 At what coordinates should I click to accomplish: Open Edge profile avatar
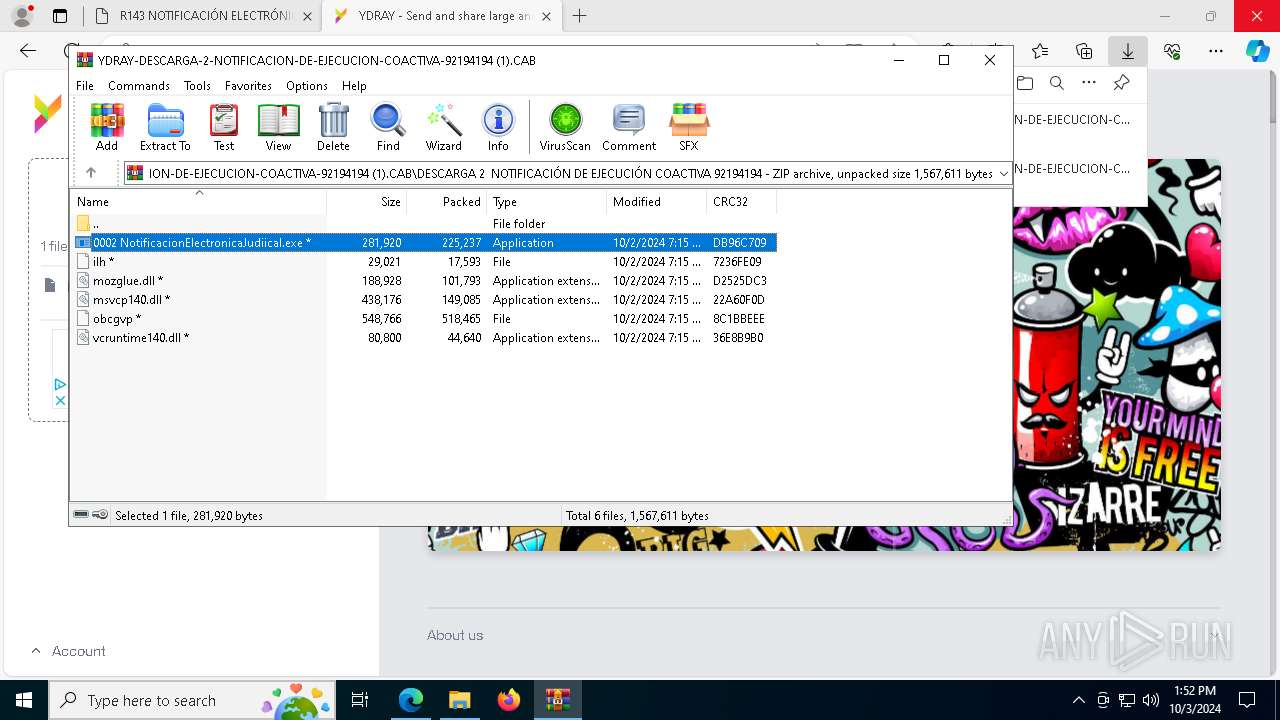22,16
